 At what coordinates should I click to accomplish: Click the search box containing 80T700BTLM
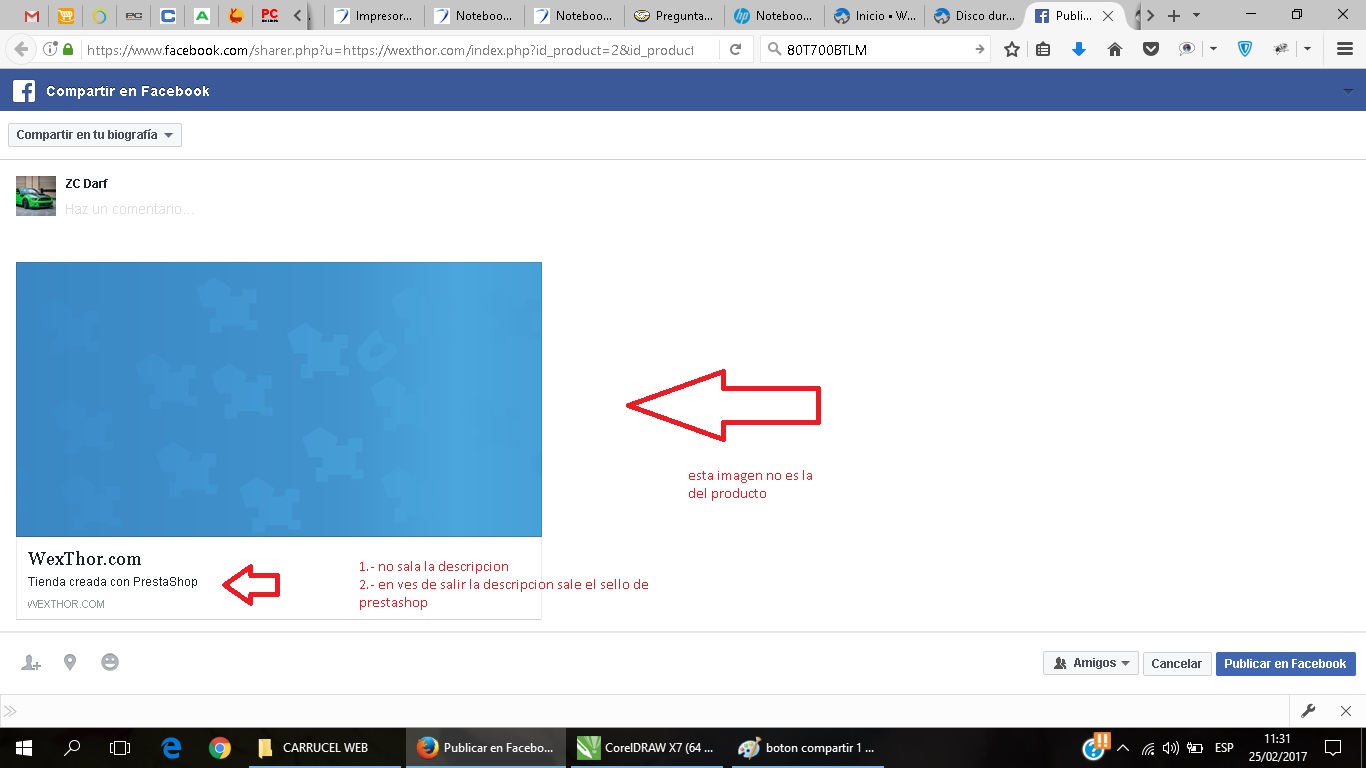(x=876, y=49)
